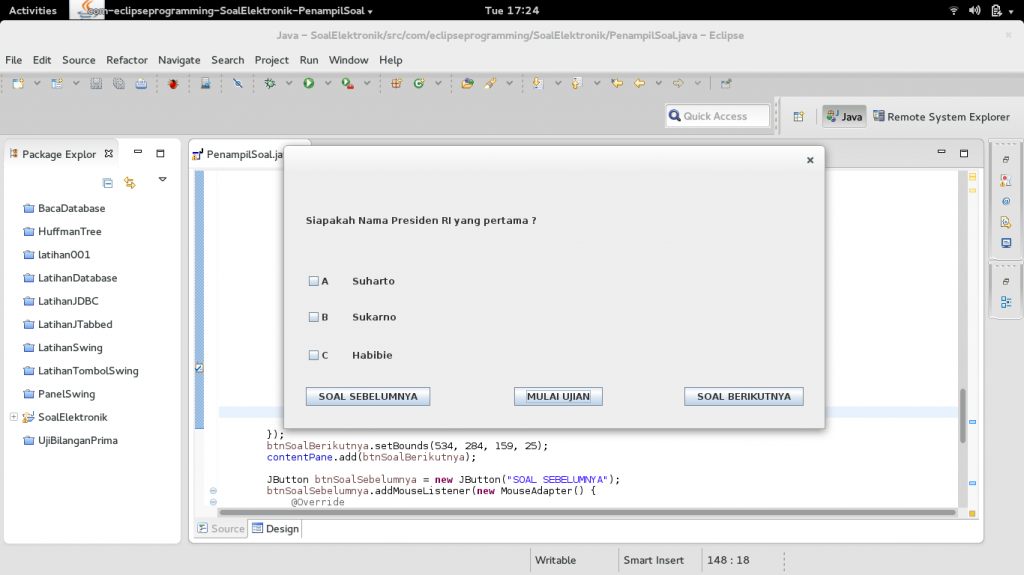
Task: Select the PenampilSoal.java editor tab
Action: click(238, 154)
